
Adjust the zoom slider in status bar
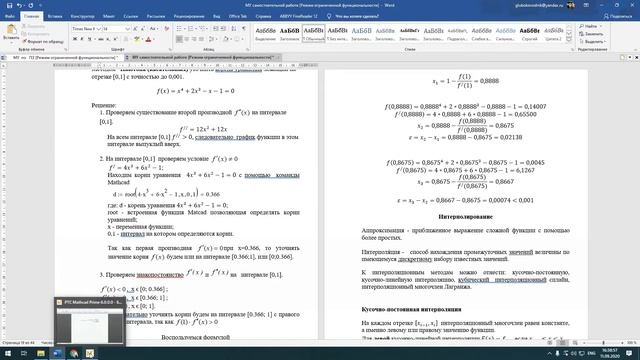[603, 343]
